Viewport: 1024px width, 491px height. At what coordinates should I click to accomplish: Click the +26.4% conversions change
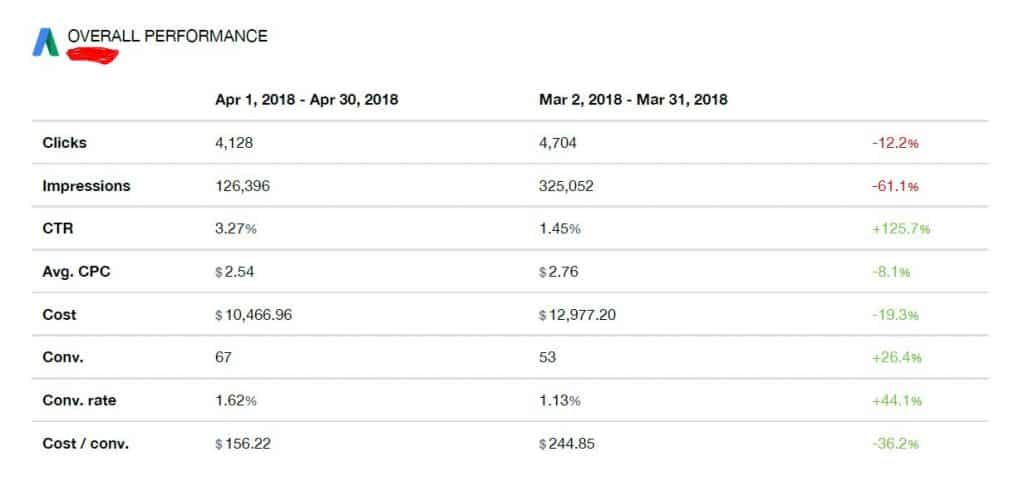pyautogui.click(x=897, y=358)
